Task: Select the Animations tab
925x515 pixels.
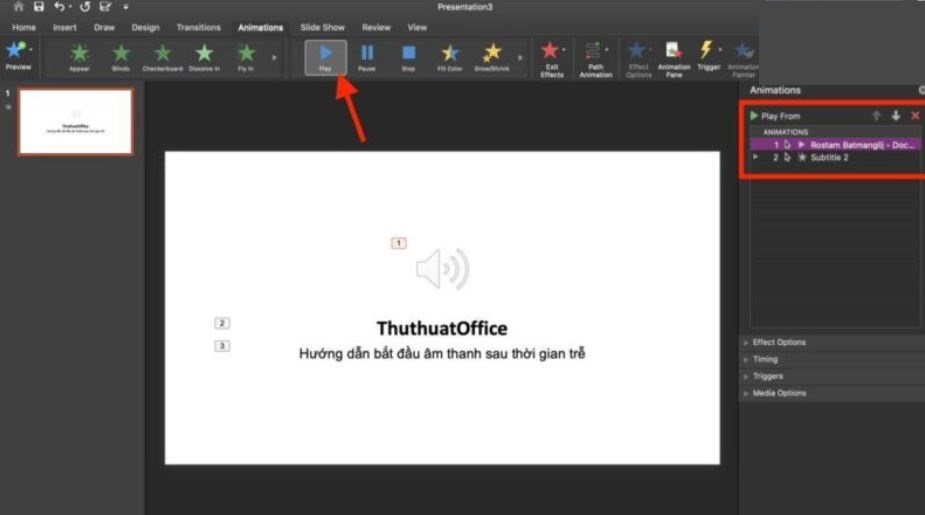Action: [260, 27]
